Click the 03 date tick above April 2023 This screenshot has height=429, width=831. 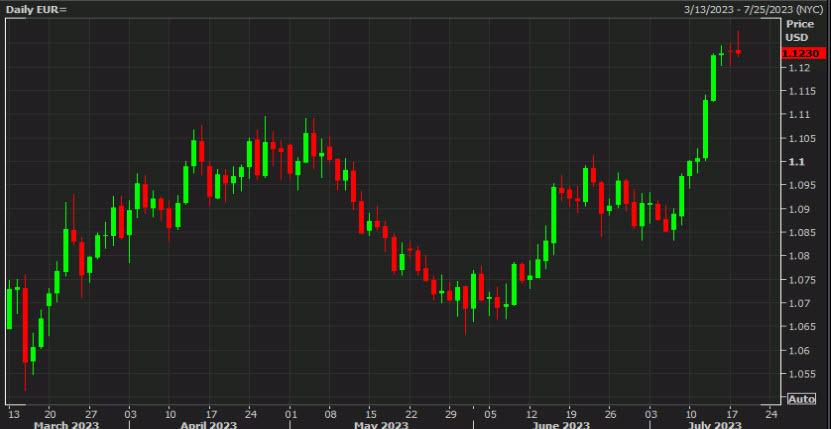click(130, 414)
